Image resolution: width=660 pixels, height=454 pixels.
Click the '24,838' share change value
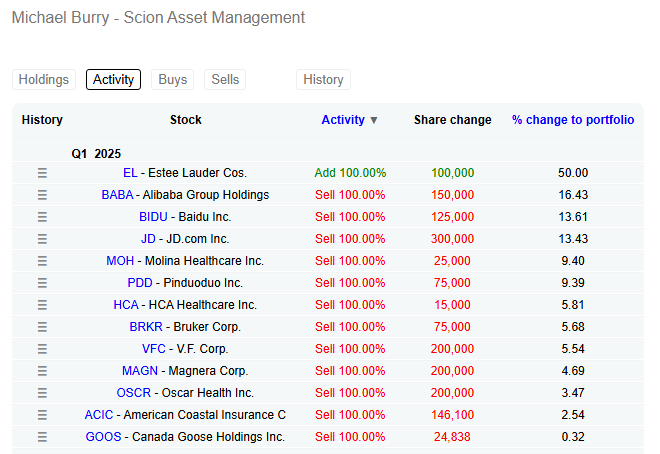point(452,437)
